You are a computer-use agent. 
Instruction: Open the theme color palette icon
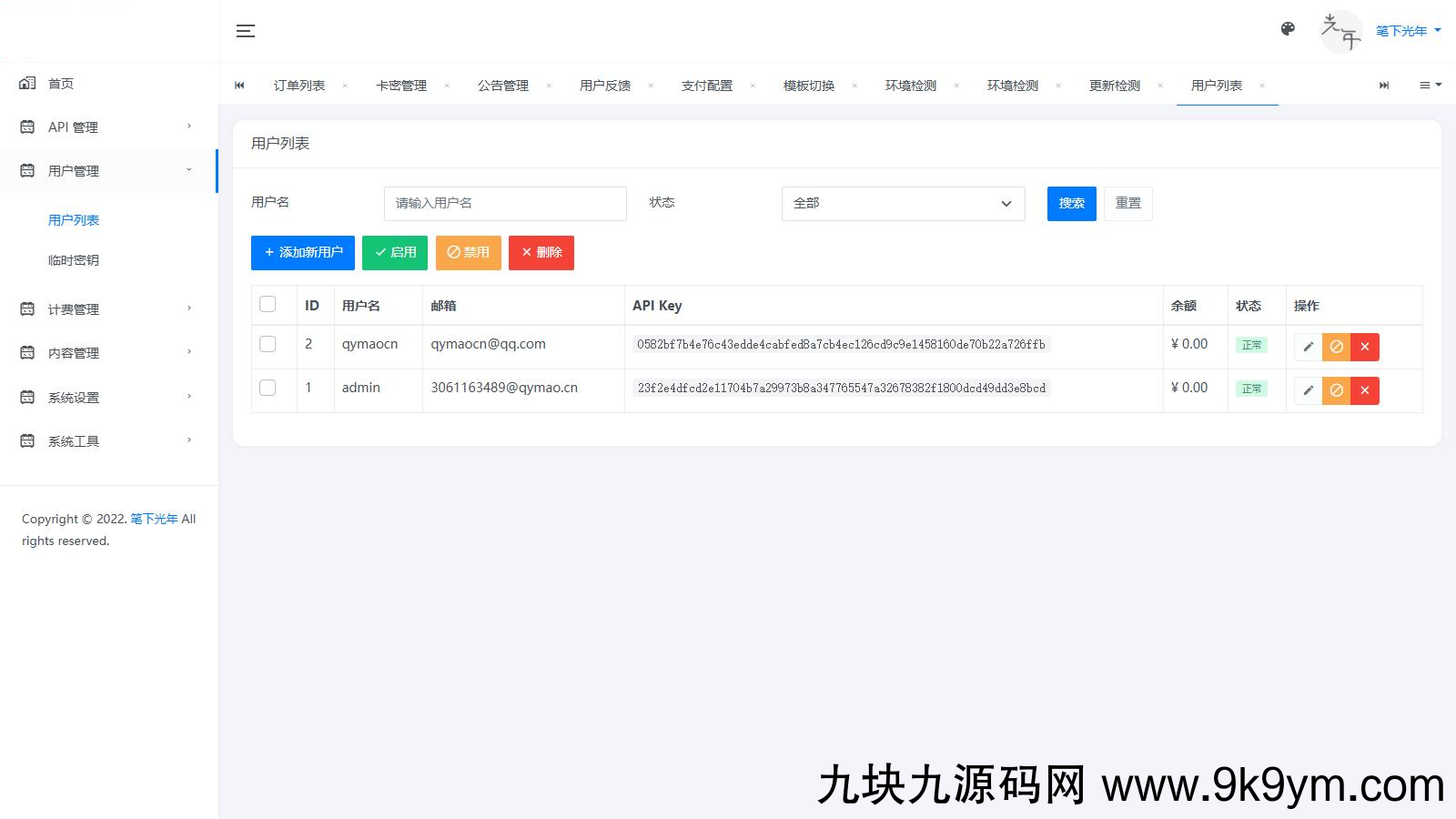point(1288,29)
